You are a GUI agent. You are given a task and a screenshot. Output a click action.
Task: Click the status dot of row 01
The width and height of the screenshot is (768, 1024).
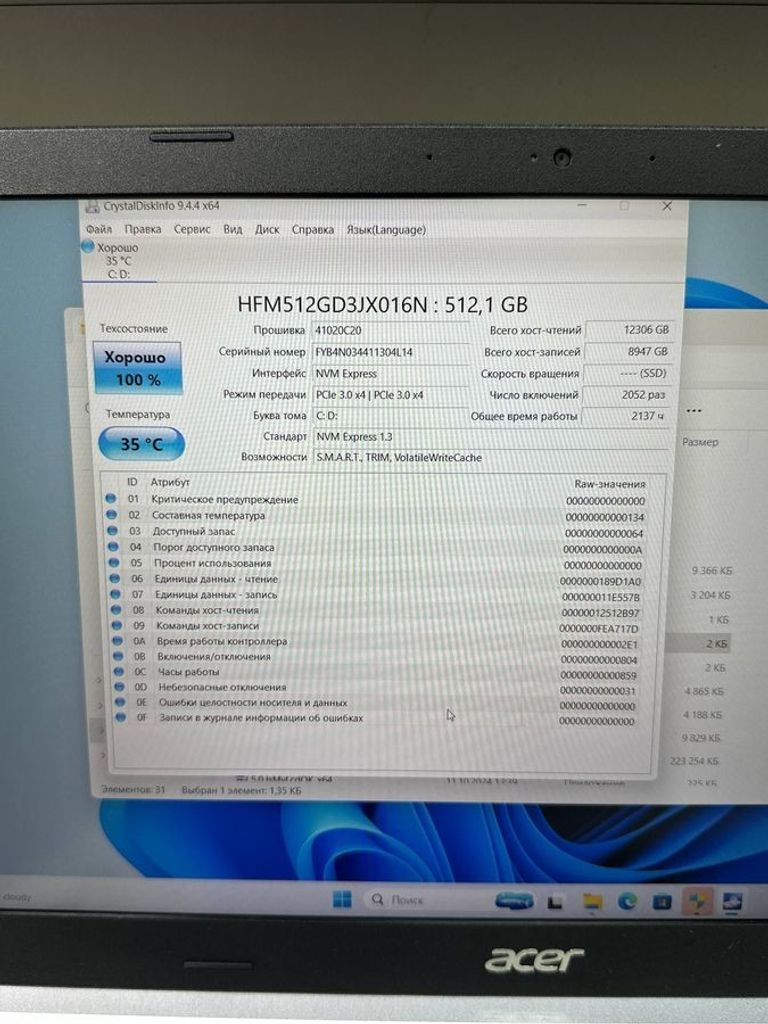click(110, 498)
